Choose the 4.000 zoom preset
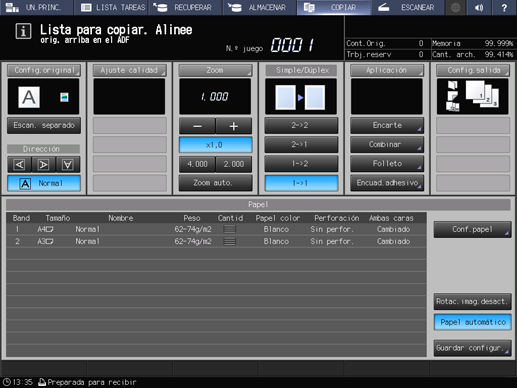 pyautogui.click(x=197, y=164)
